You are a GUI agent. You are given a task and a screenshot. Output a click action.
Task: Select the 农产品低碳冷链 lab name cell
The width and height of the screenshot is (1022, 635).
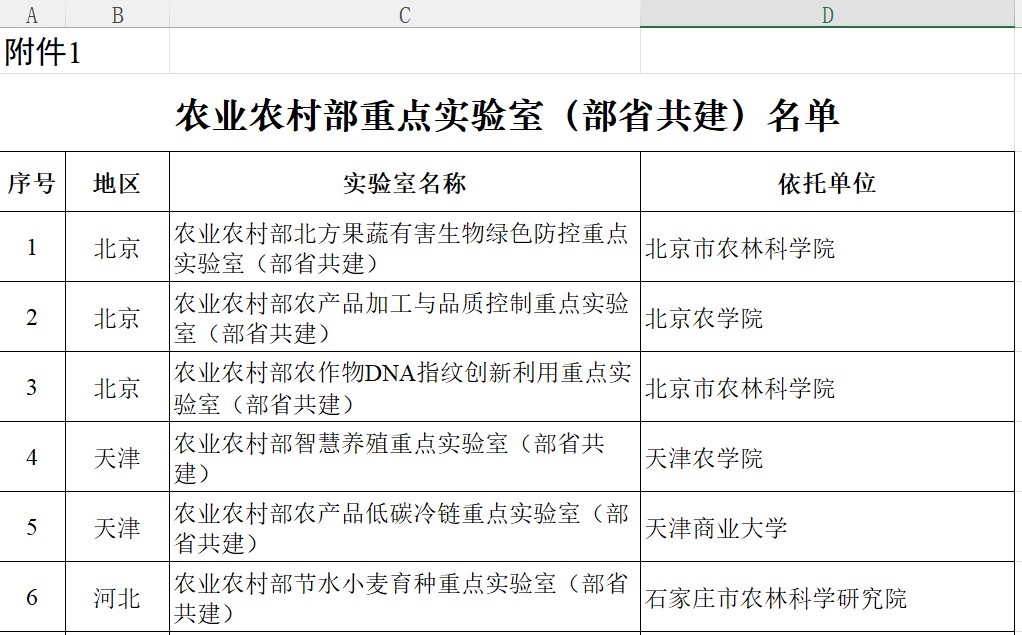(404, 528)
